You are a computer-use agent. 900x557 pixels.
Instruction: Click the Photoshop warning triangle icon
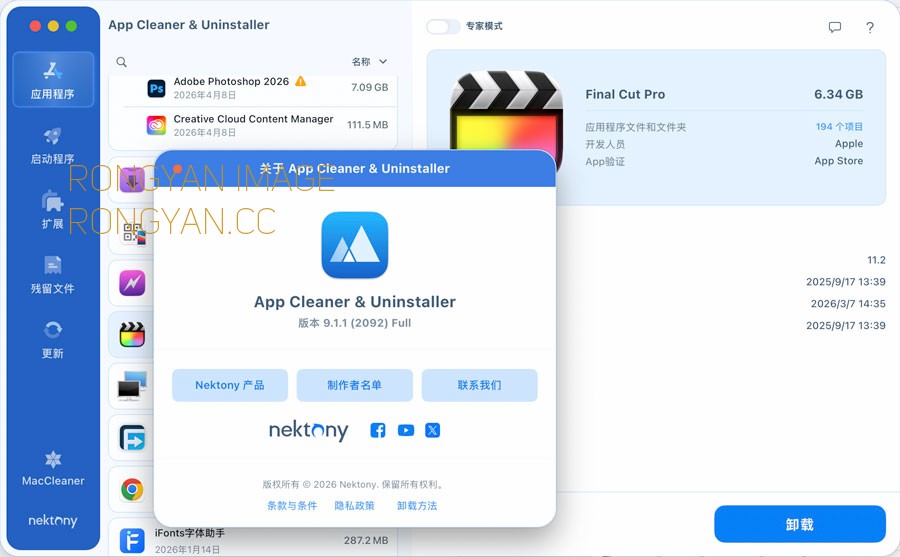(300, 82)
